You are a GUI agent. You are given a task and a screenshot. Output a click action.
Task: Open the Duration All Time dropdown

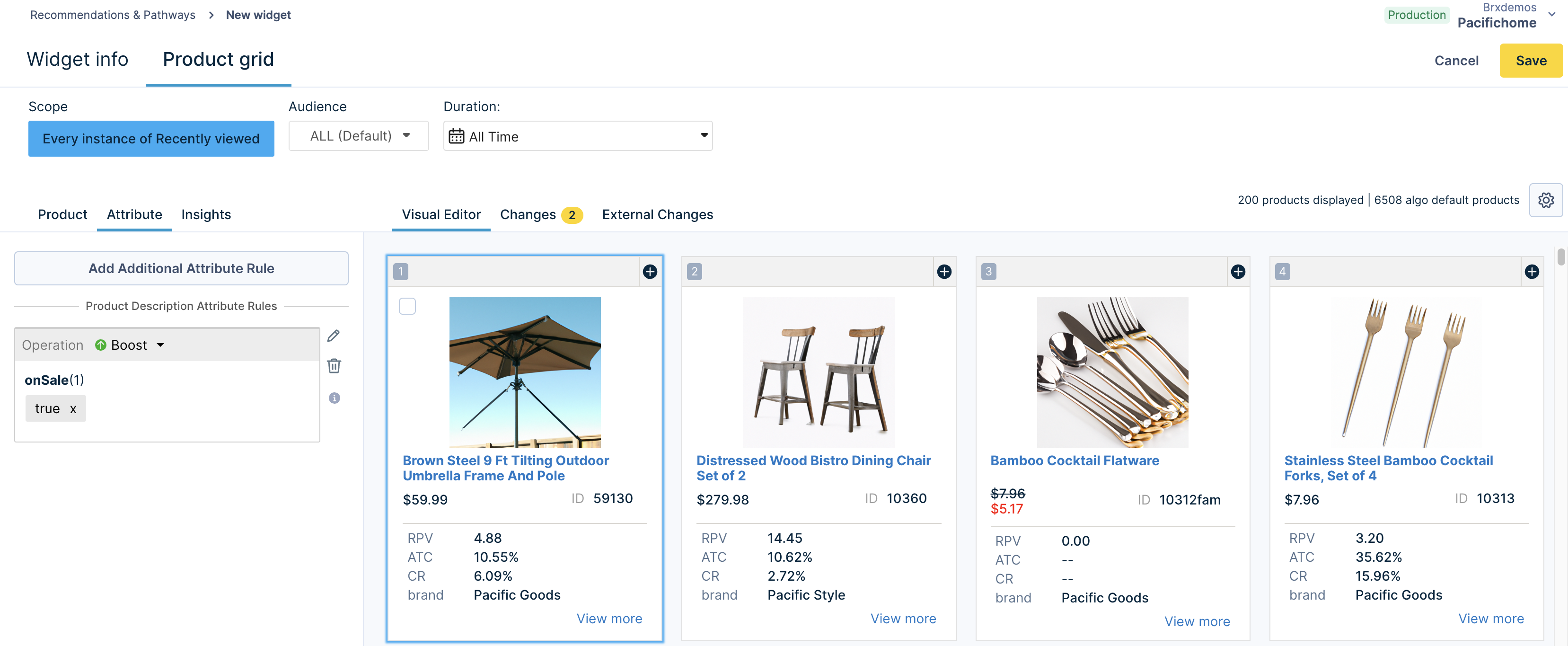click(578, 136)
